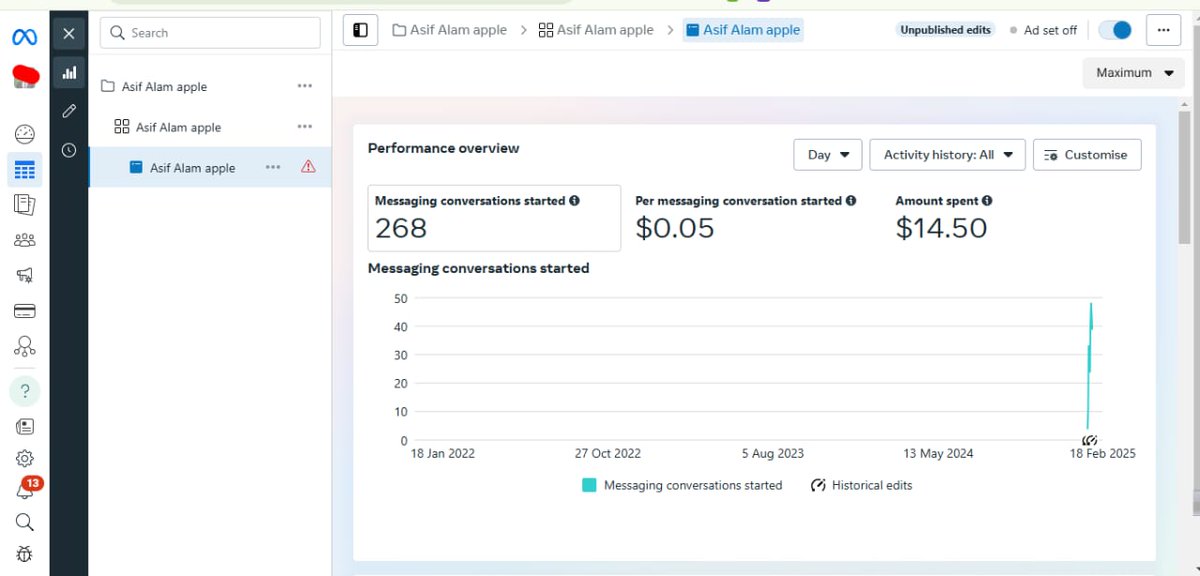This screenshot has height=576, width=1200.
Task: Select the Advertising megaphone icon
Action: point(24,275)
